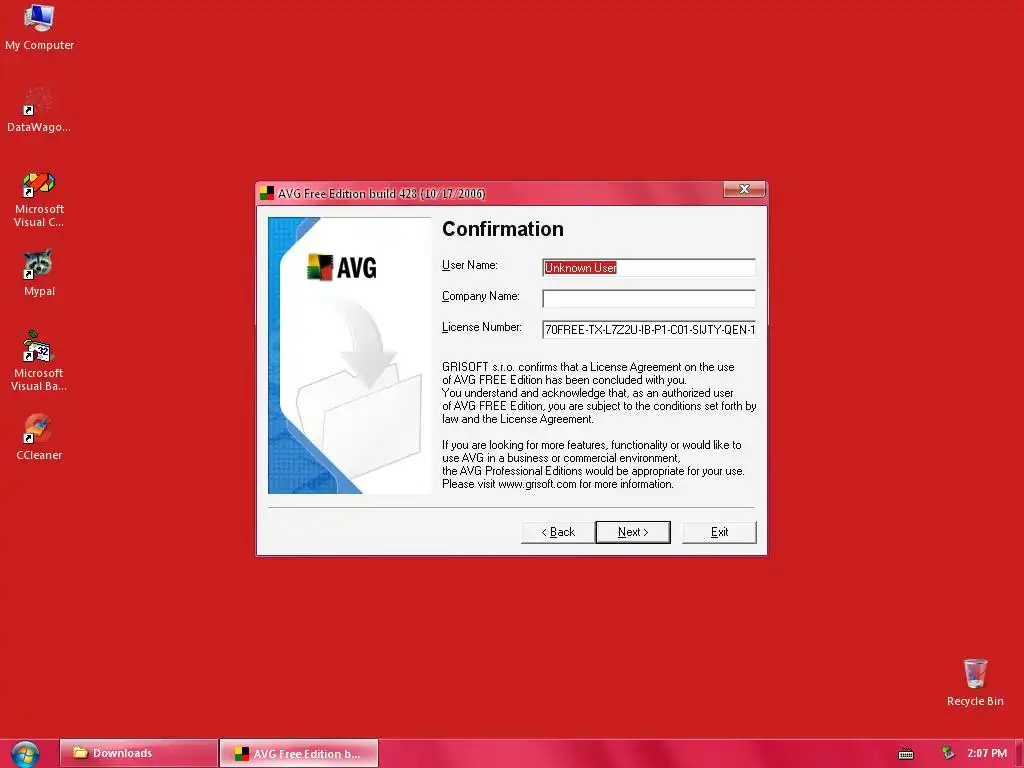The width and height of the screenshot is (1024, 768).
Task: Quit setup with the Exit button
Action: [x=719, y=532]
